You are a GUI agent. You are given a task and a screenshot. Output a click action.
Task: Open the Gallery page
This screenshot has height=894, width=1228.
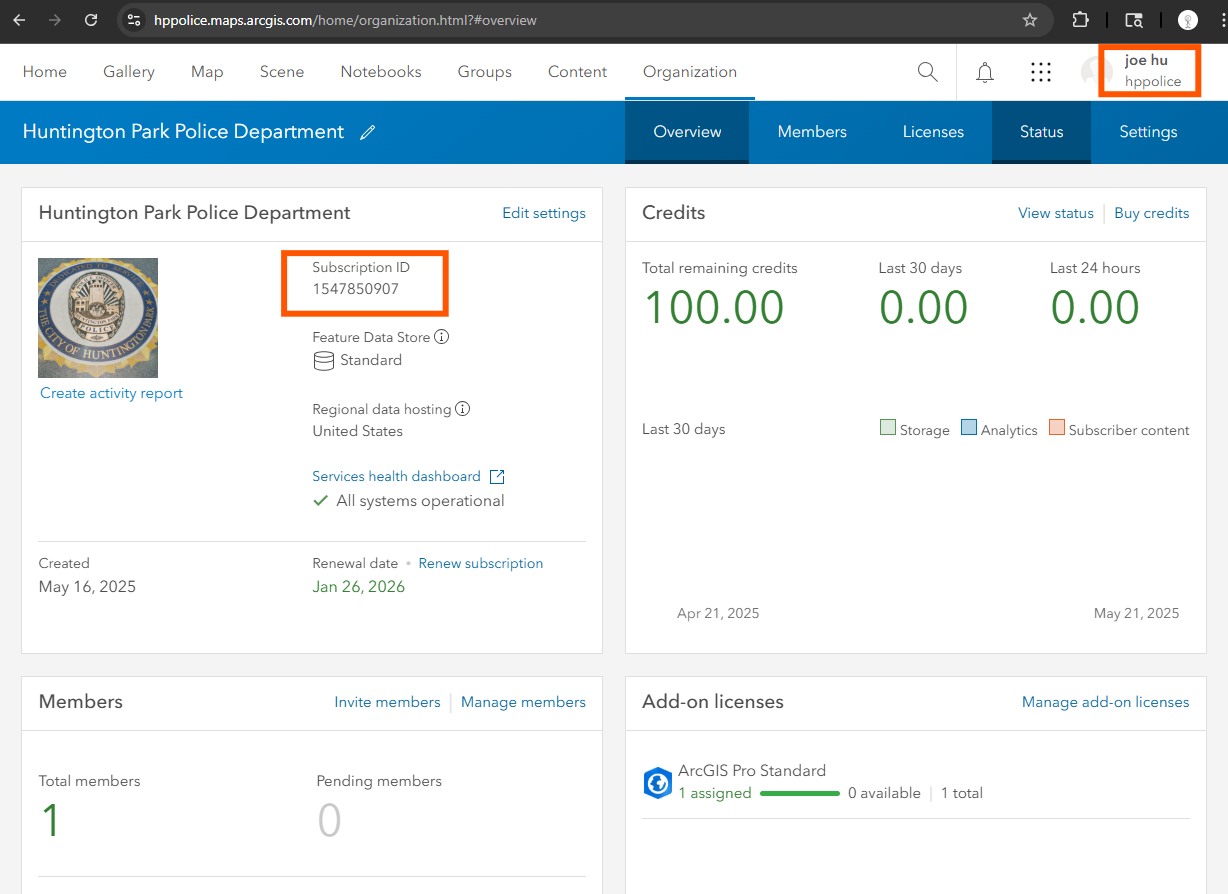pos(129,72)
